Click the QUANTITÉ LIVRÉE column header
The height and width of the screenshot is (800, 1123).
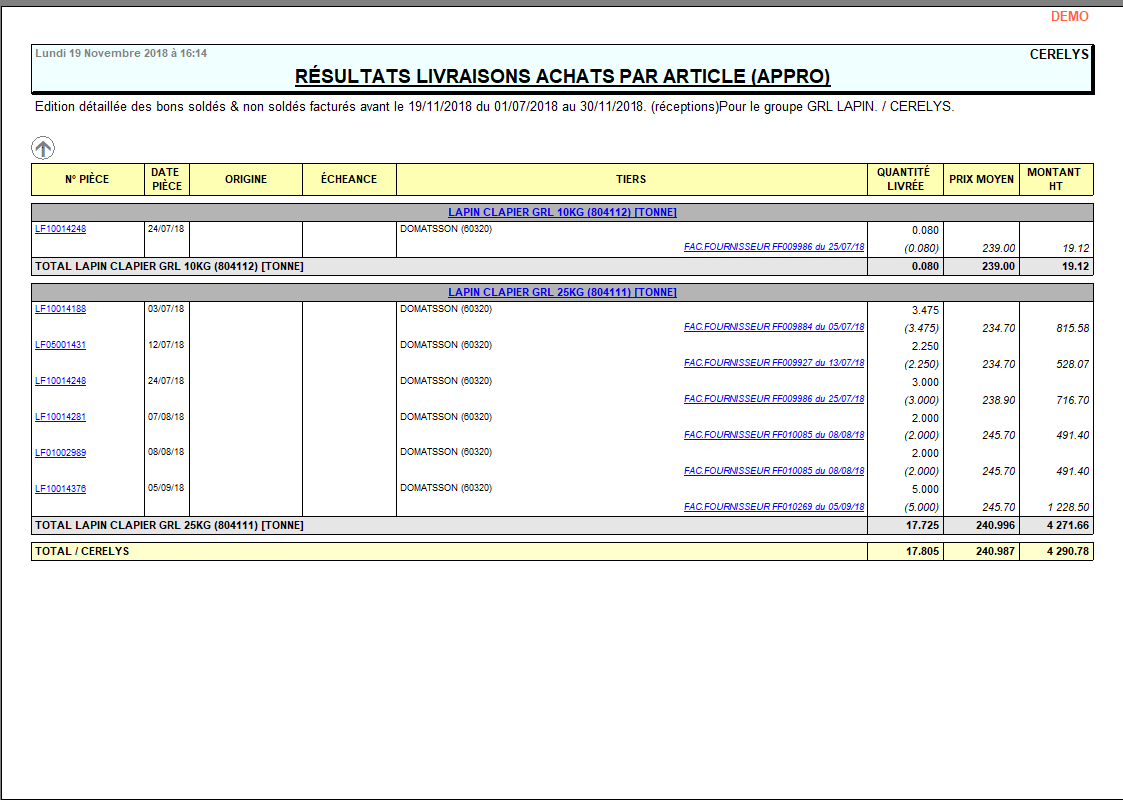[x=904, y=179]
